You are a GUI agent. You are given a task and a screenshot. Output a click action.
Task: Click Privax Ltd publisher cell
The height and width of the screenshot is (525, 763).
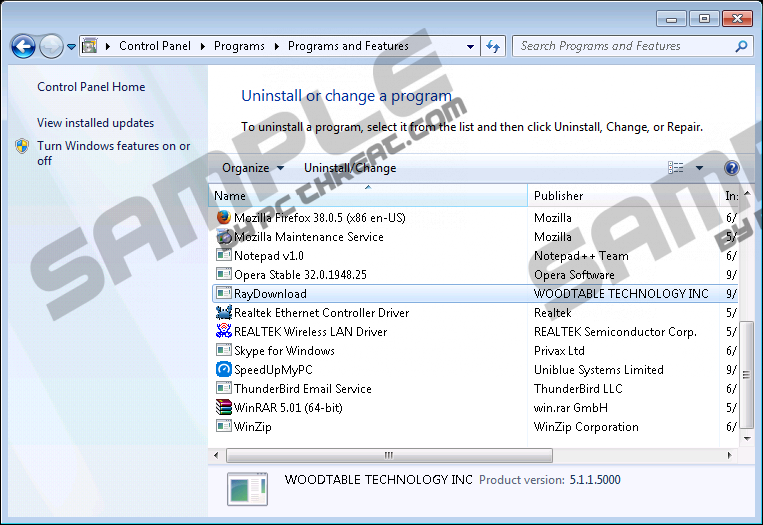[x=559, y=351]
